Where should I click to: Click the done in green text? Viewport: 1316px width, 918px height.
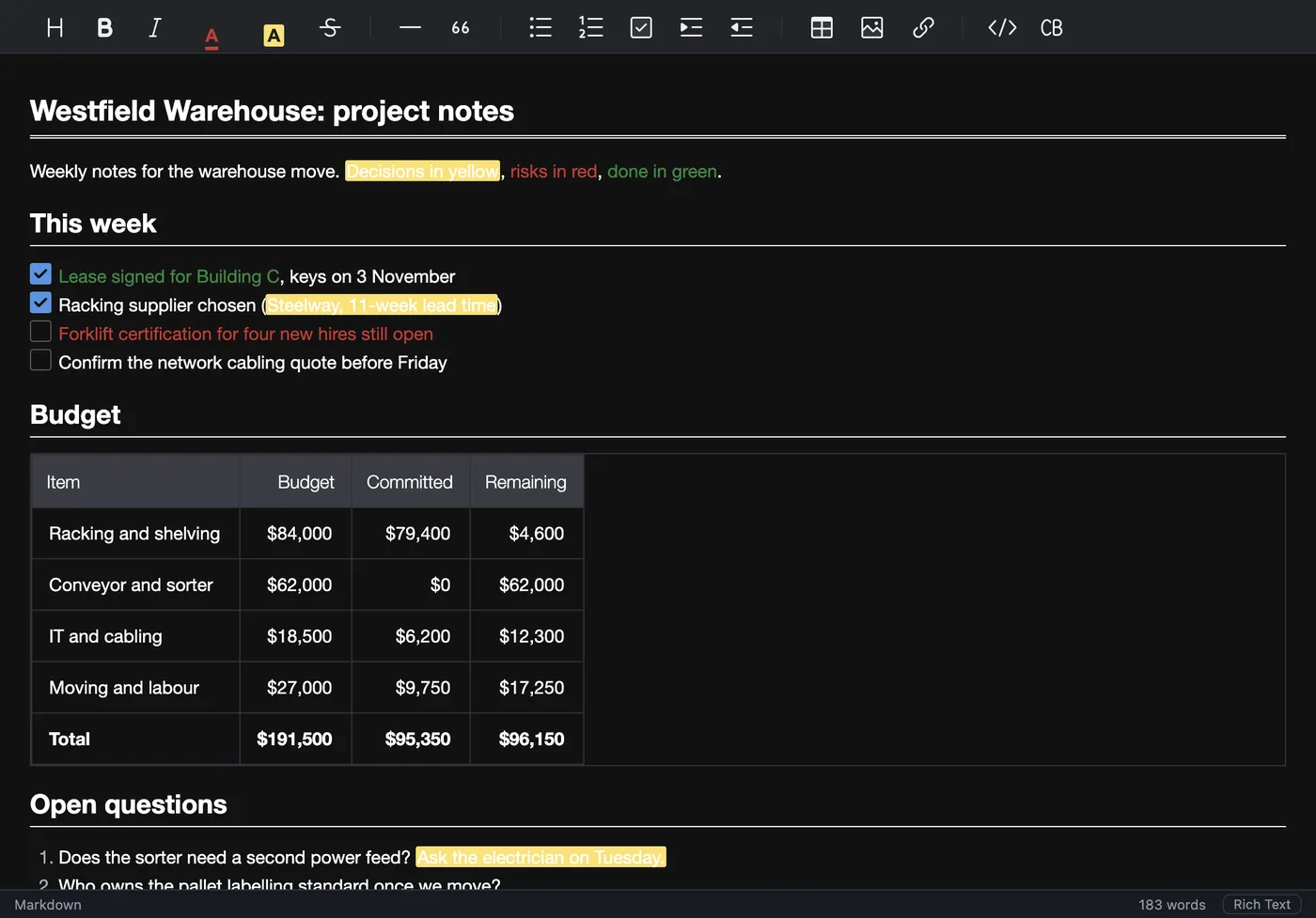(x=663, y=171)
